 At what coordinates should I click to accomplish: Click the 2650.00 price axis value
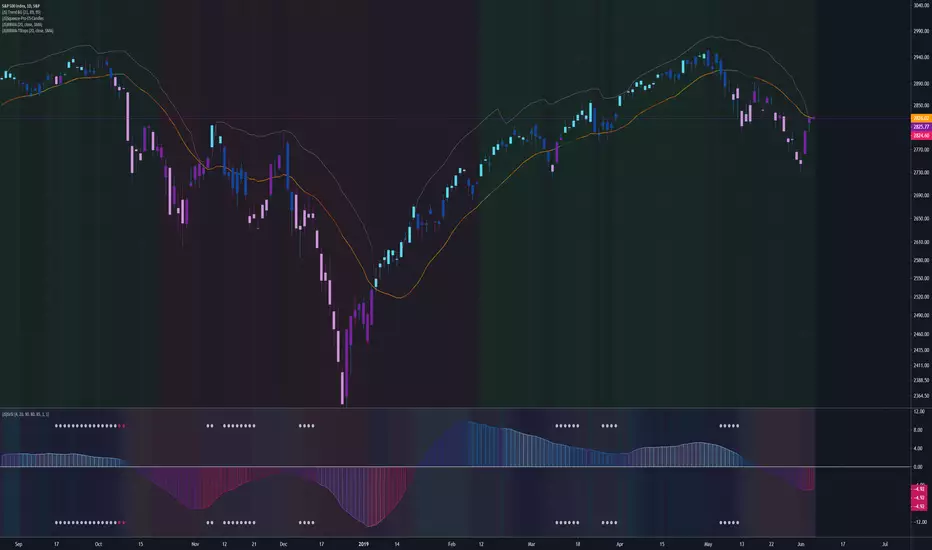pos(921,218)
